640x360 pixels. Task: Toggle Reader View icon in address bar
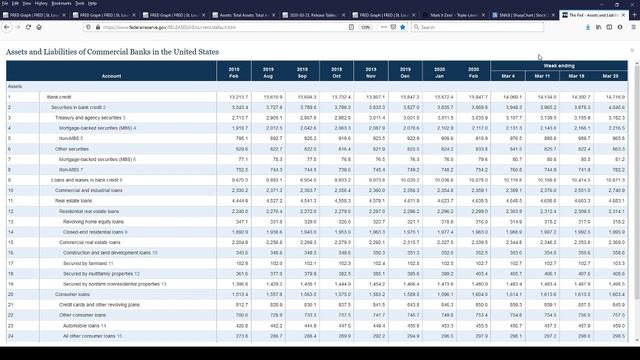click(351, 27)
